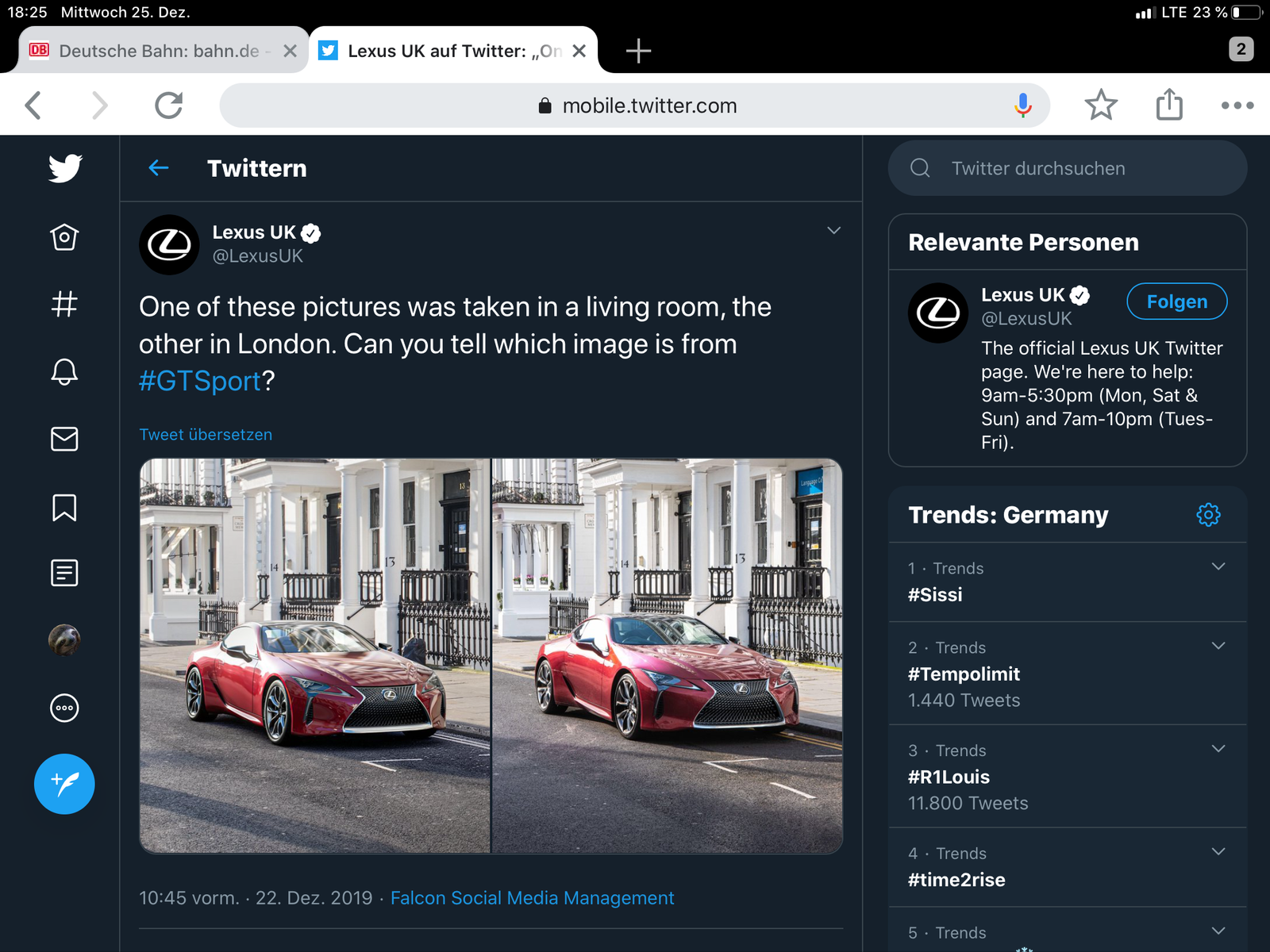Close the Lexus UK Twitter tab
The height and width of the screenshot is (952, 1270).
[x=579, y=51]
